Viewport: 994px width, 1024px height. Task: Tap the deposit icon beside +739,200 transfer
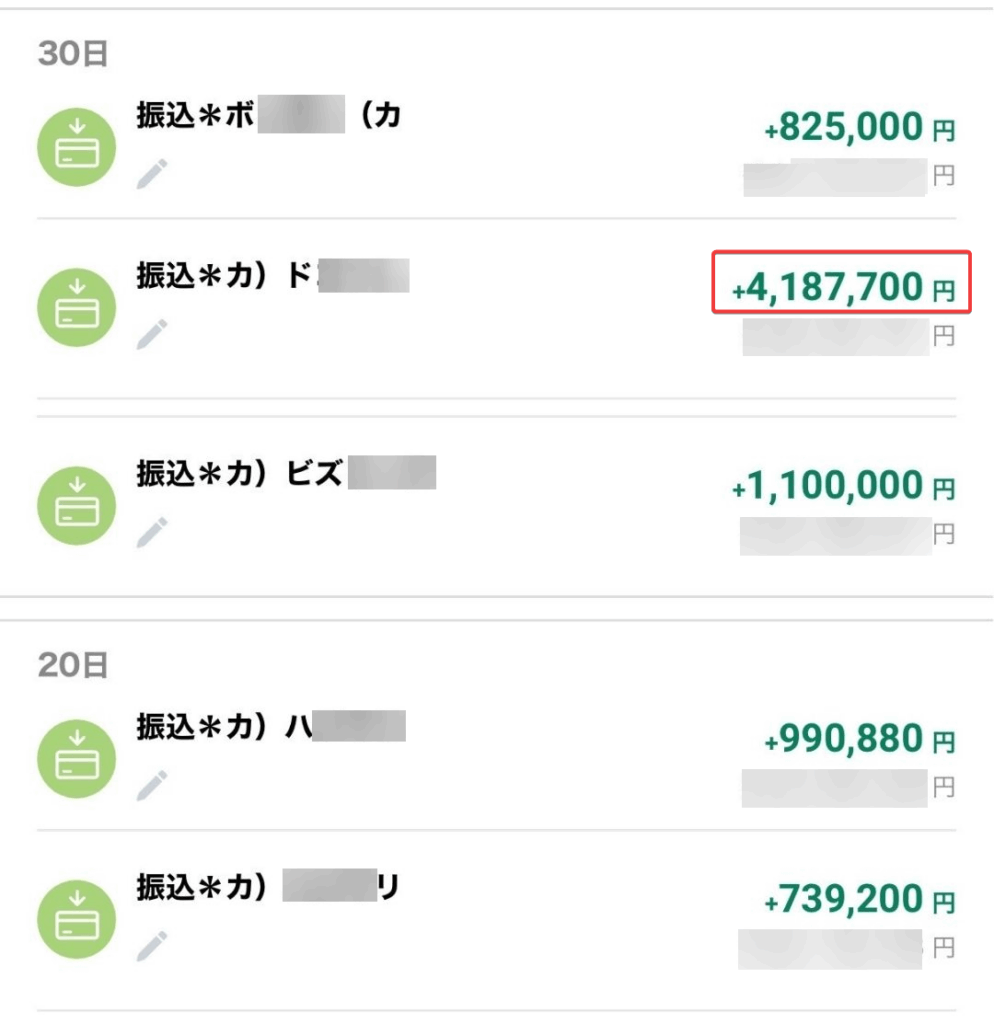tap(76, 919)
